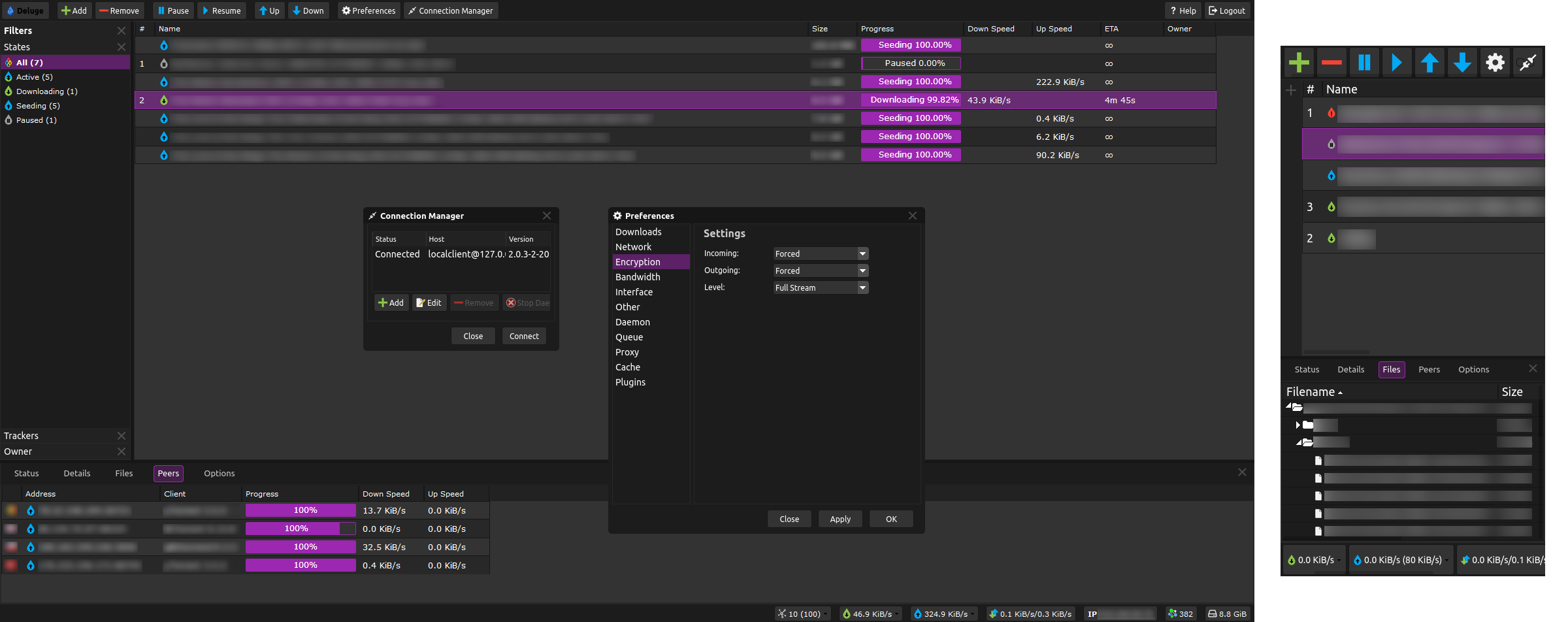Viewport: 1568px width, 622px height.
Task: Click the Up button in the main toolbar
Action: (269, 10)
